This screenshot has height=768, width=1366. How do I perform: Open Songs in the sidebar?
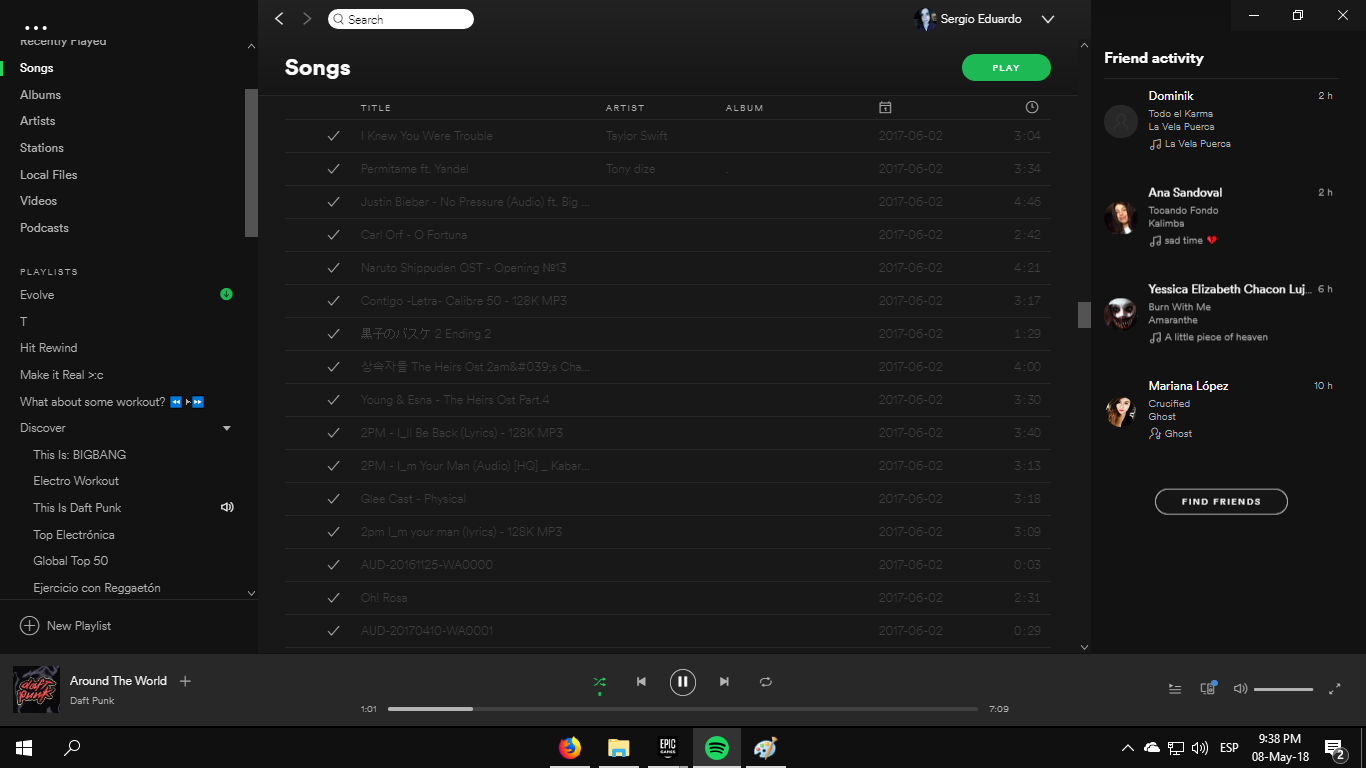(x=37, y=68)
